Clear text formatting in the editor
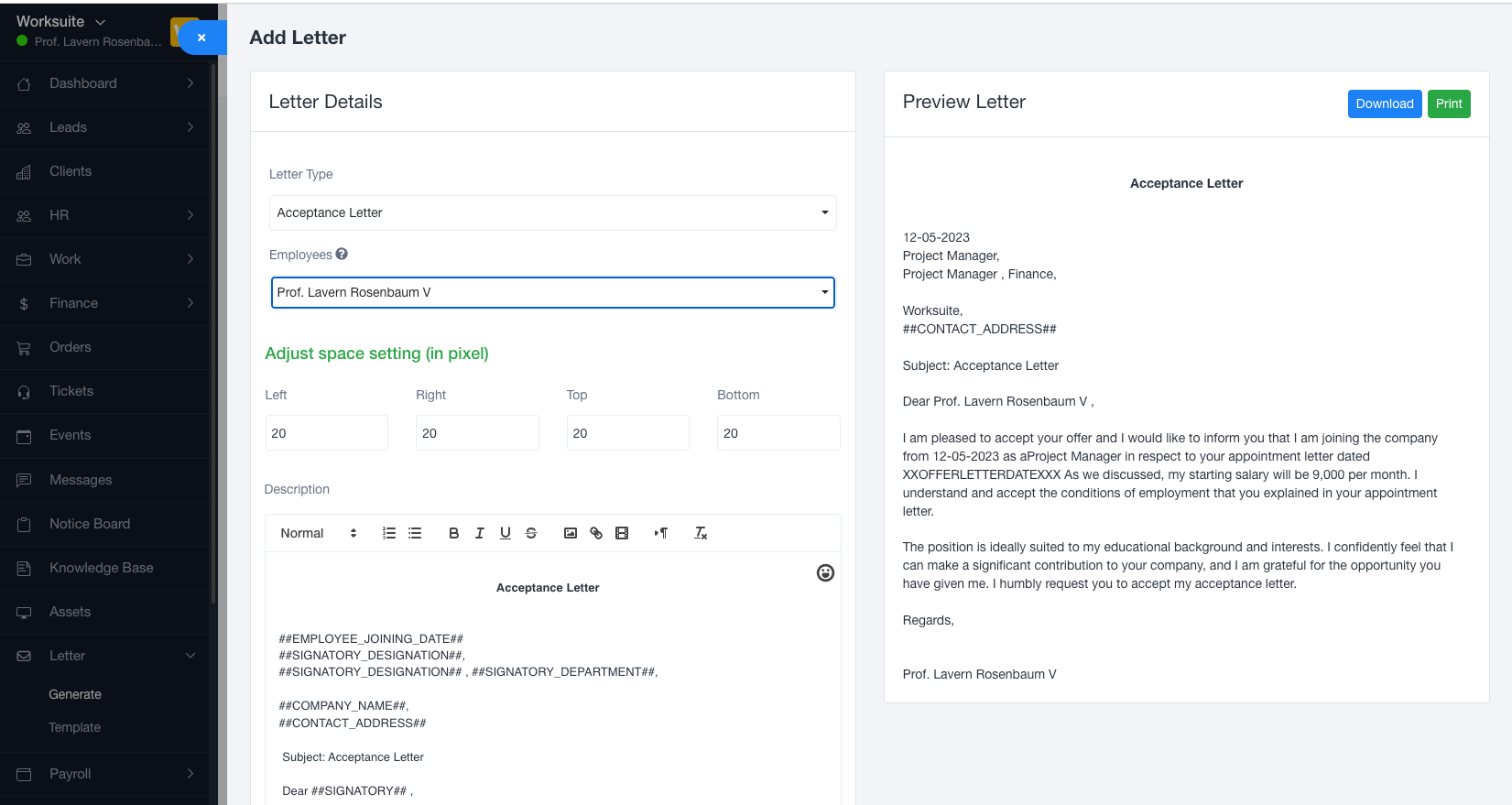 click(x=701, y=533)
